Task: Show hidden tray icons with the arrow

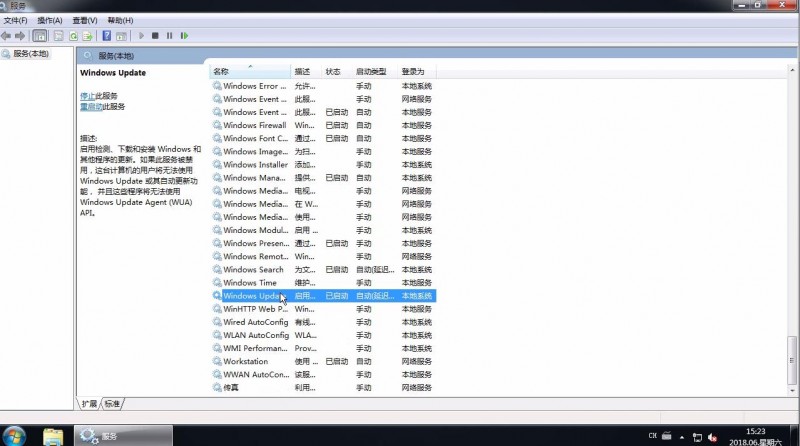Action: (x=682, y=437)
